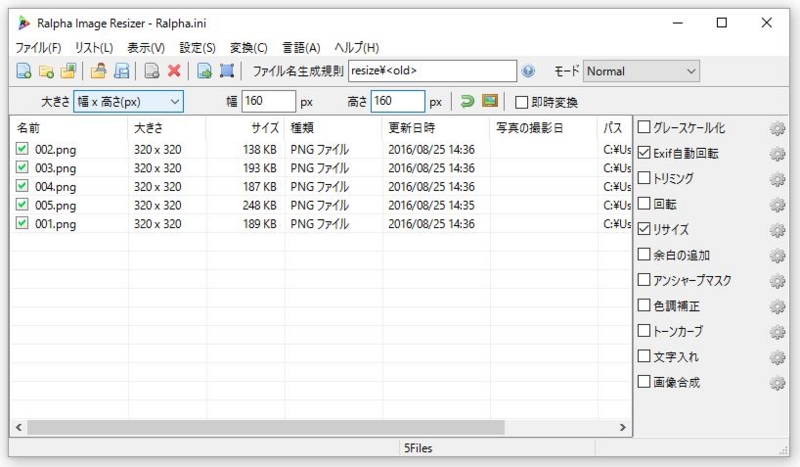Click the horizontal scrollbar thumb in file list
Viewport: 800px width, 467px height.
(266, 427)
